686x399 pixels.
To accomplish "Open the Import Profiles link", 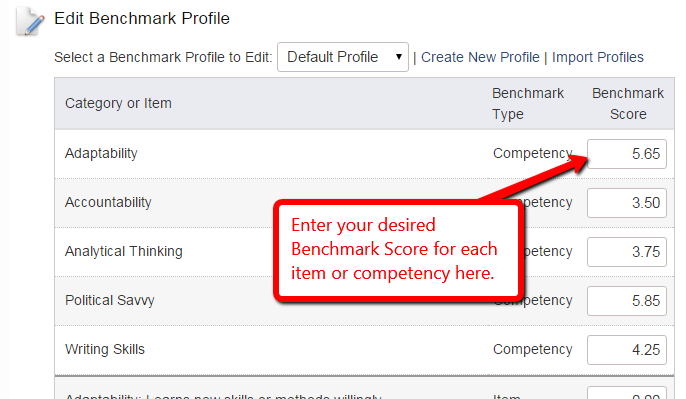I will point(598,57).
